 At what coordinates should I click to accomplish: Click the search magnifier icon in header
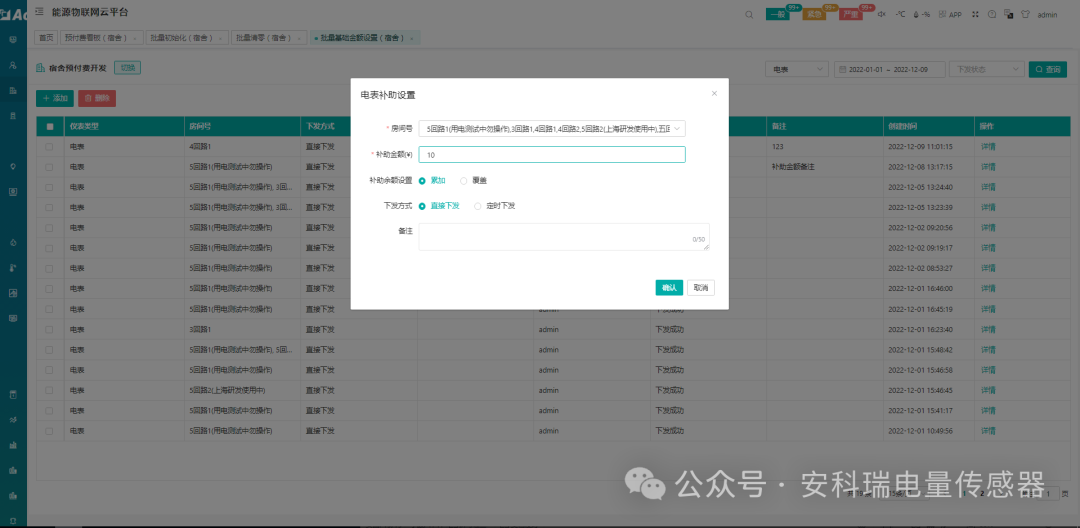750,14
